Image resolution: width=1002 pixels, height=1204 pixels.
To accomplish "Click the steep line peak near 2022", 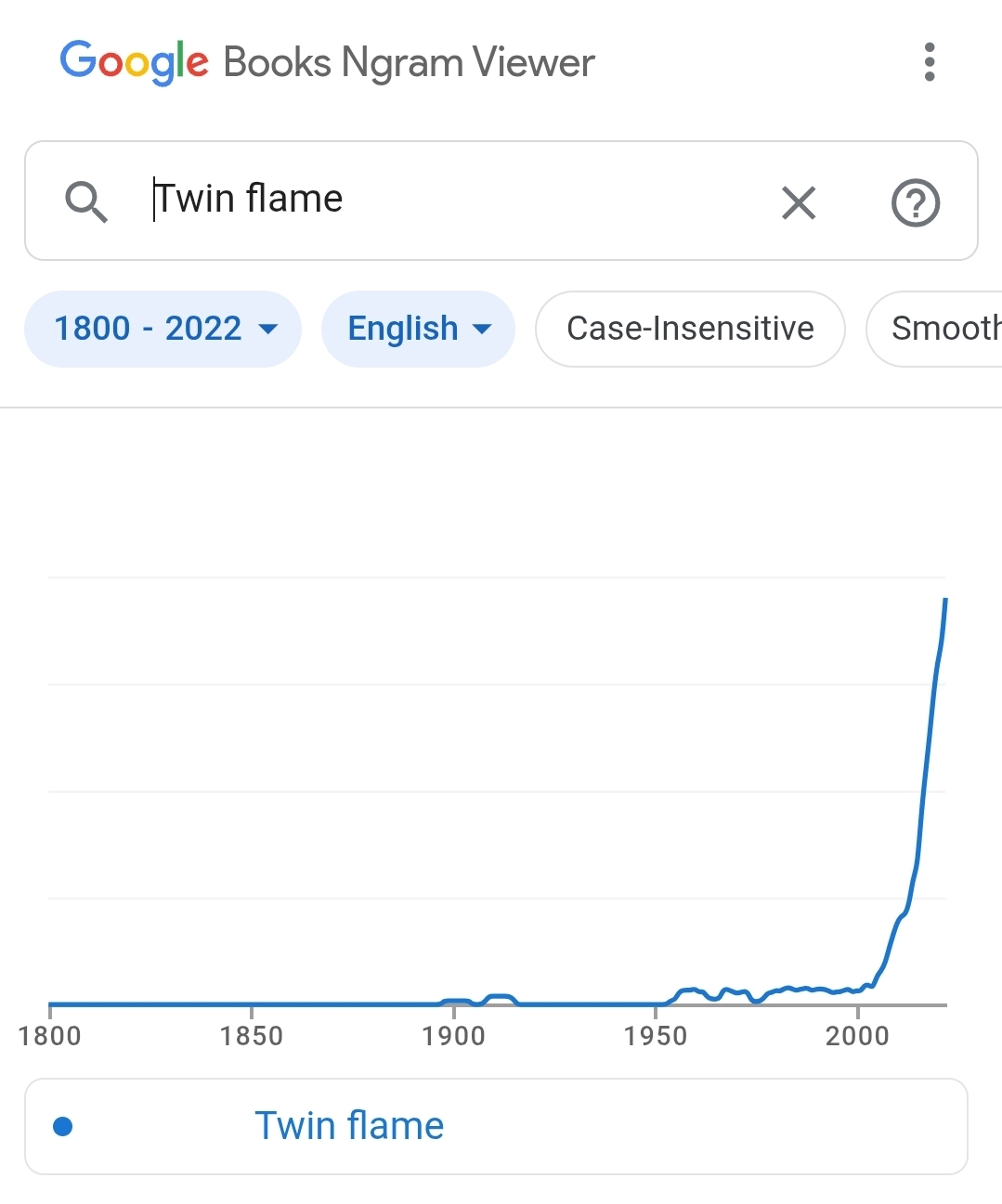I will point(945,602).
